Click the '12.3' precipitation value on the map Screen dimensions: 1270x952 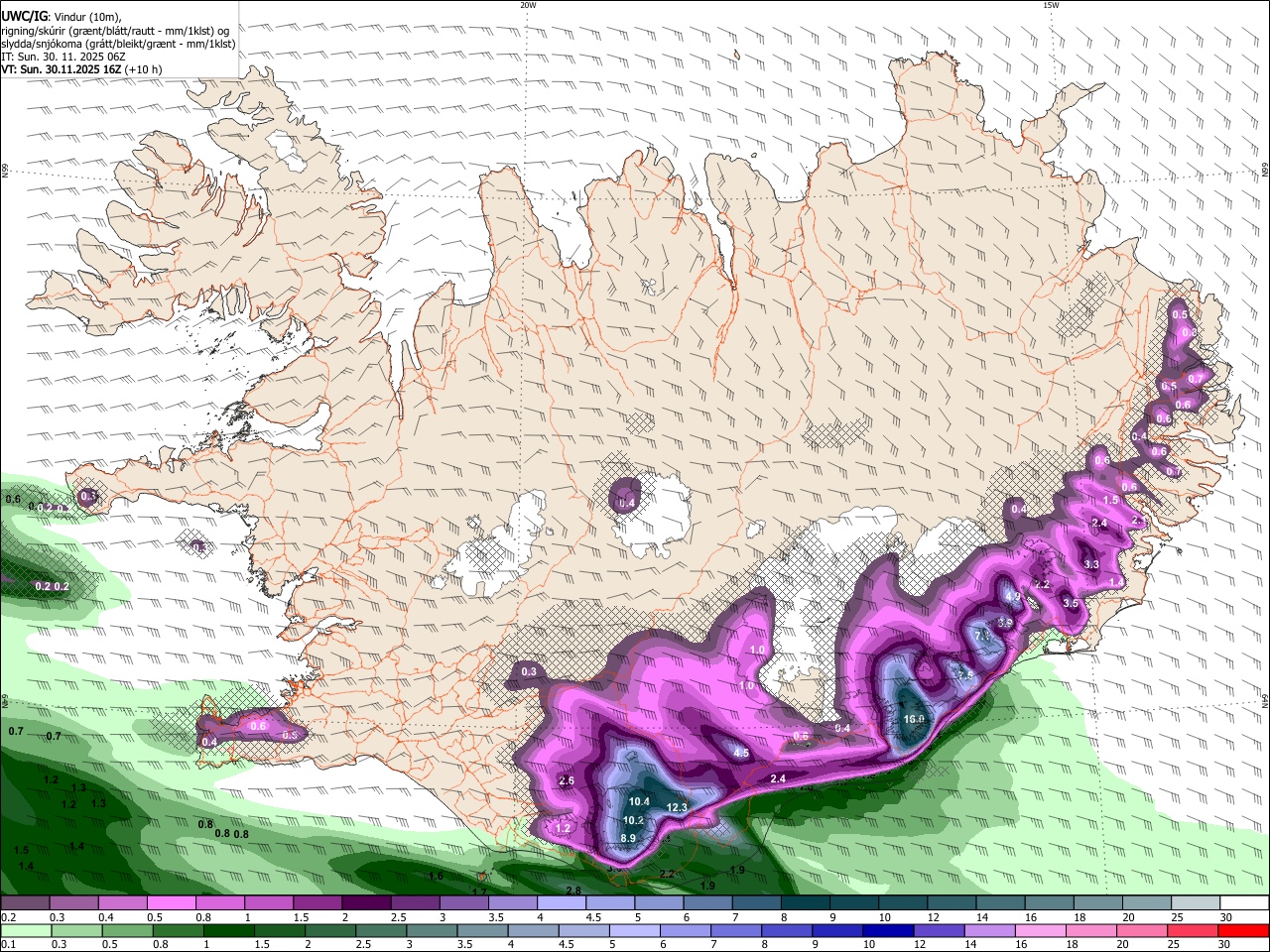(677, 807)
